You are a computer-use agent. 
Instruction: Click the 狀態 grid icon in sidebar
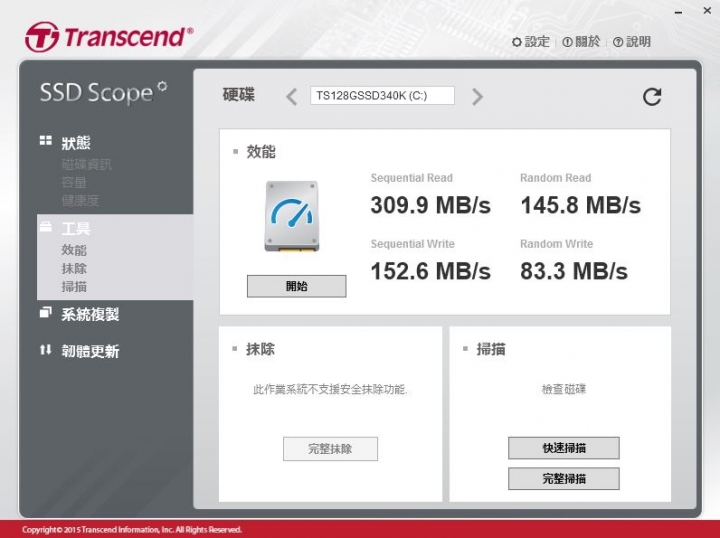[45, 140]
